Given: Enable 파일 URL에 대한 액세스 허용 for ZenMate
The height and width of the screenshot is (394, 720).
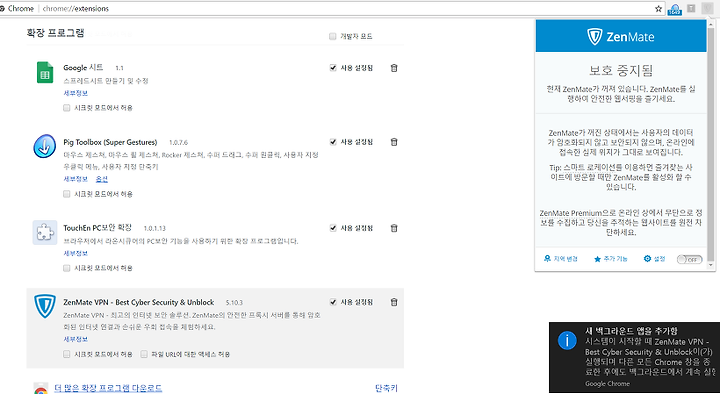Looking at the screenshot, I should [144, 355].
